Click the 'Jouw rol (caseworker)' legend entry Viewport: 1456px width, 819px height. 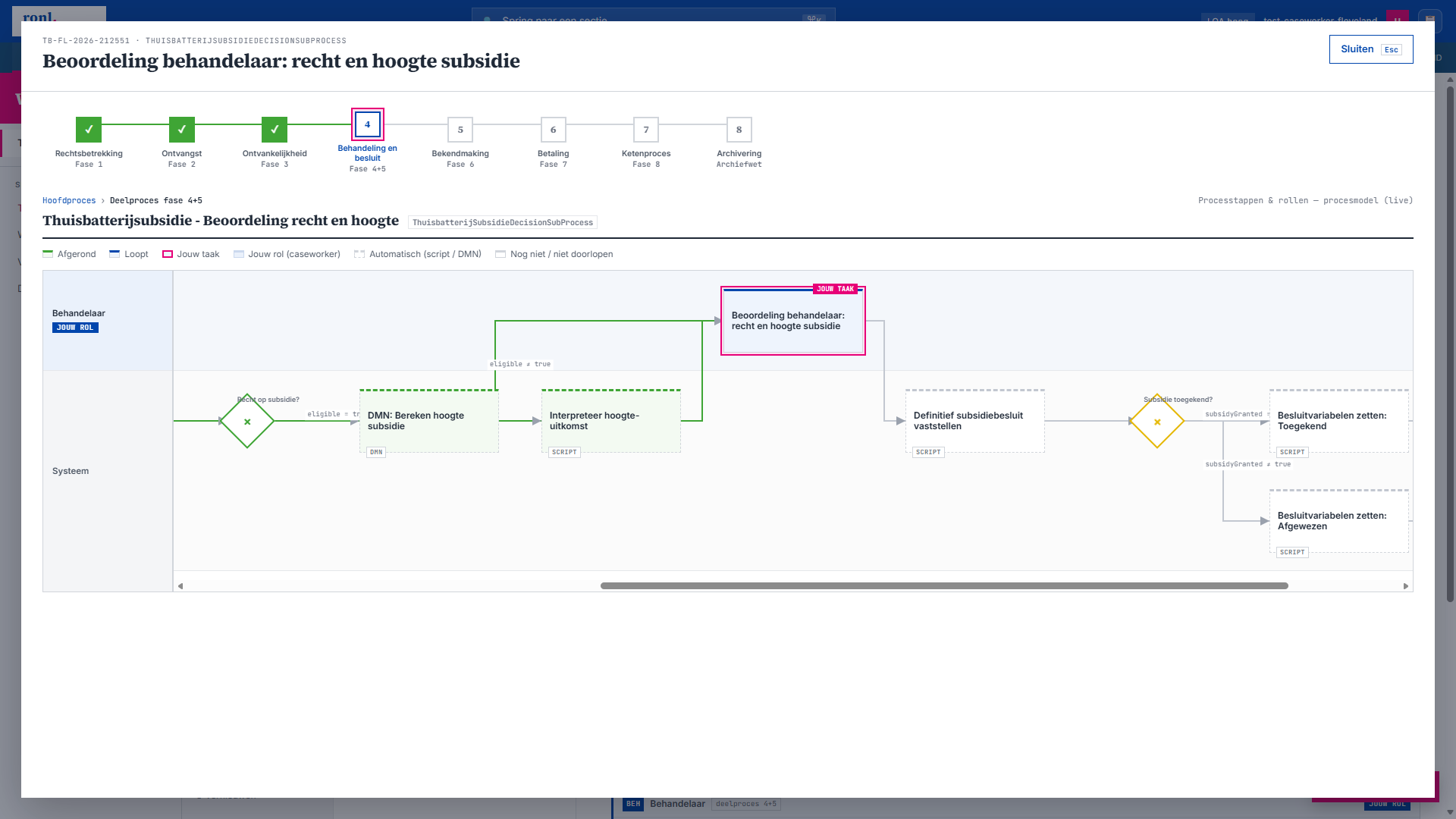point(287,255)
